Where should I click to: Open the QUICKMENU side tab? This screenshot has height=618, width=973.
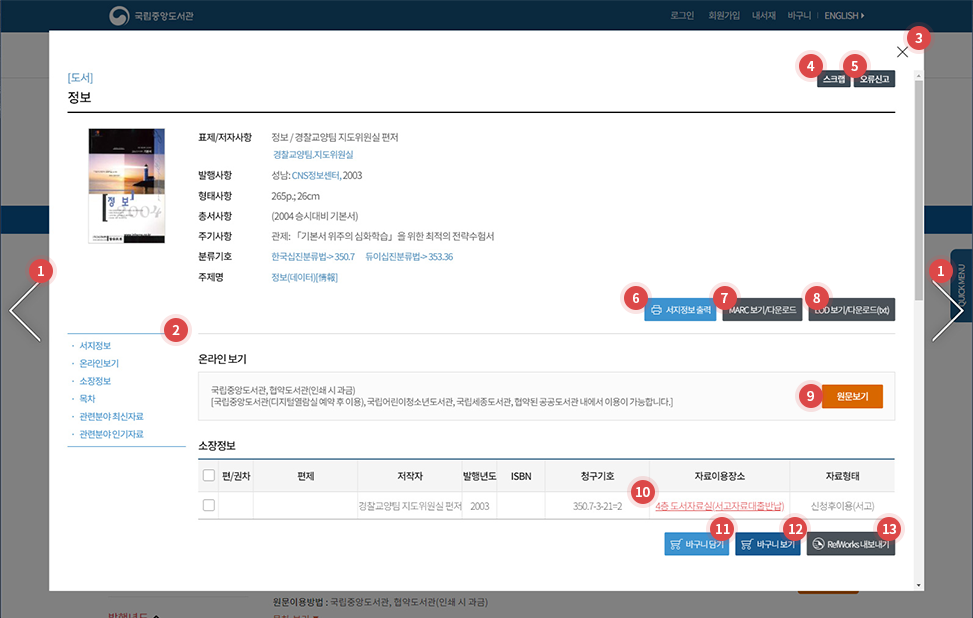point(961,285)
